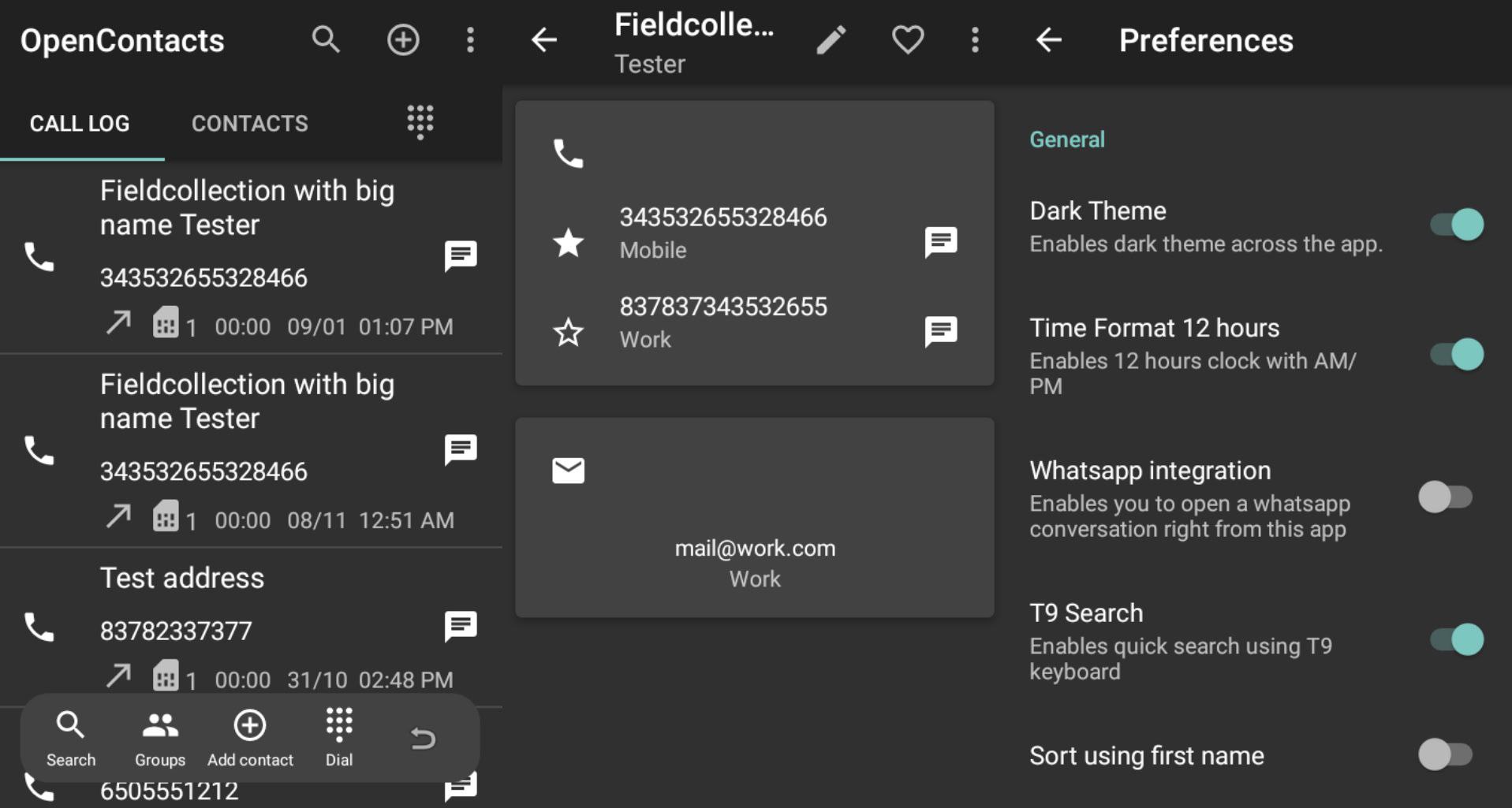Tap the search icon in OpenContacts header
The image size is (1512, 808).
(x=325, y=39)
